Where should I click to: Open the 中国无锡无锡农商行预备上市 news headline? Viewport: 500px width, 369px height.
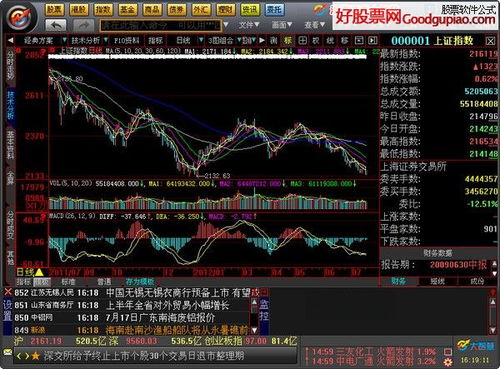[x=178, y=293]
